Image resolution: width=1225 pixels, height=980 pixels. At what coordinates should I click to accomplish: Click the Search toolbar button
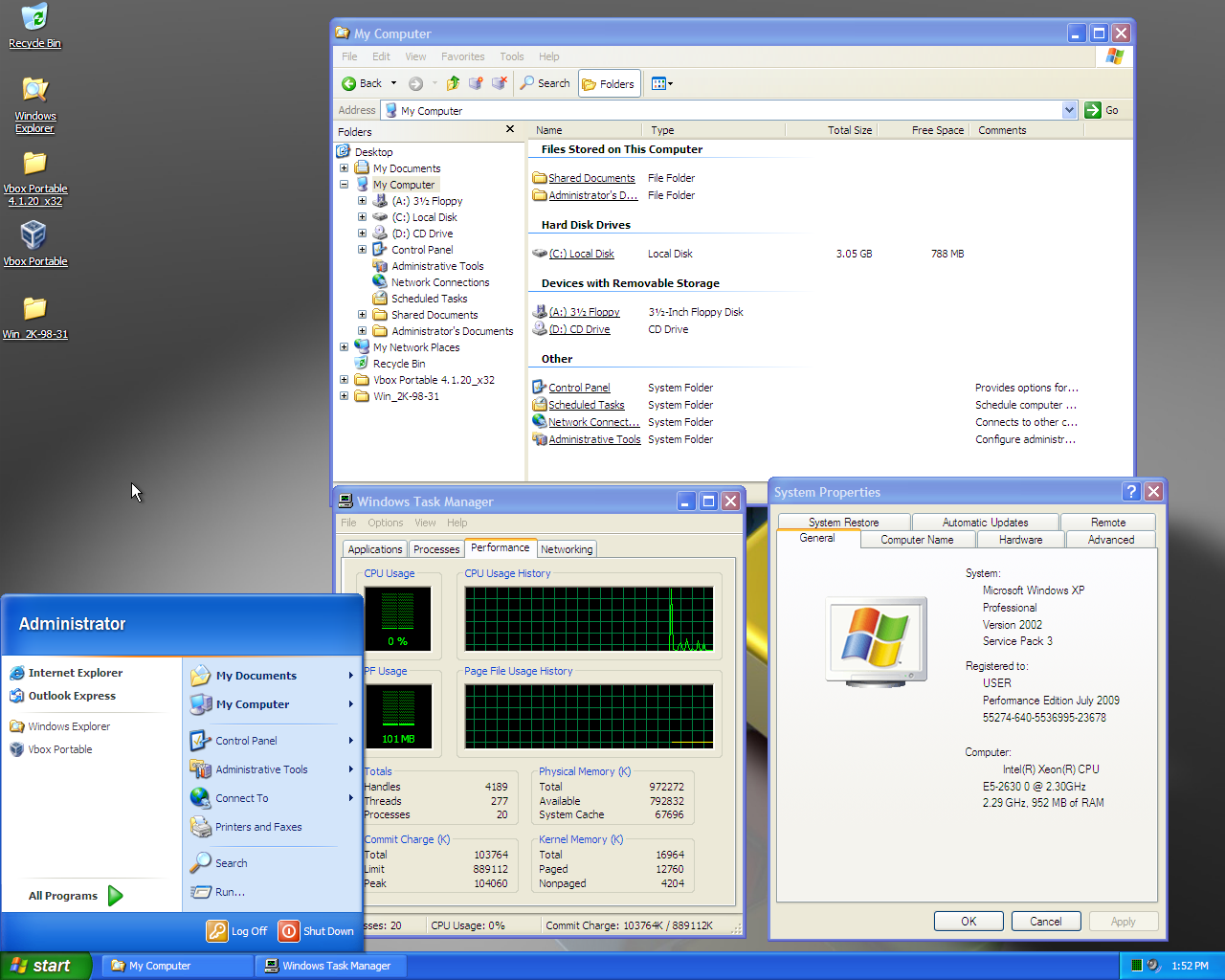pyautogui.click(x=545, y=83)
